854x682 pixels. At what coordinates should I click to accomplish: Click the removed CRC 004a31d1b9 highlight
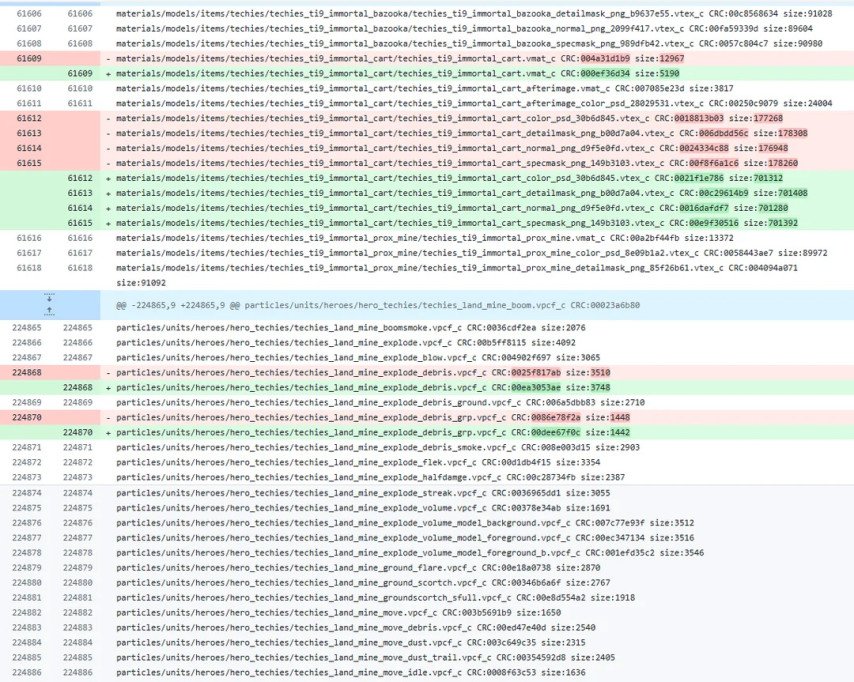[606, 60]
